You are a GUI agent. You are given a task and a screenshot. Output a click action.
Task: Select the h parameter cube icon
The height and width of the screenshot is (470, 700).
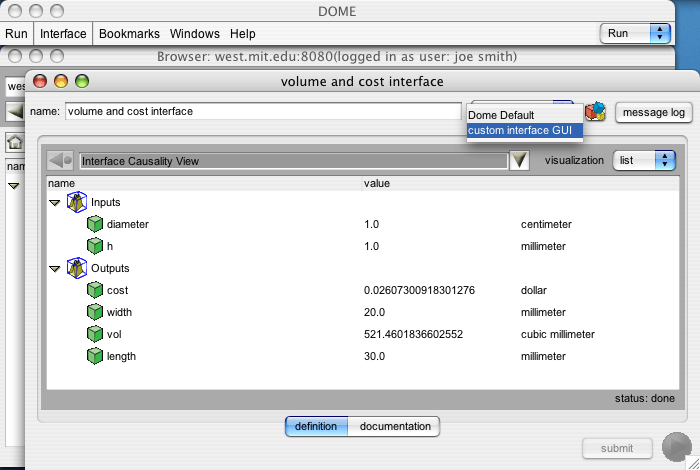[x=95, y=246]
